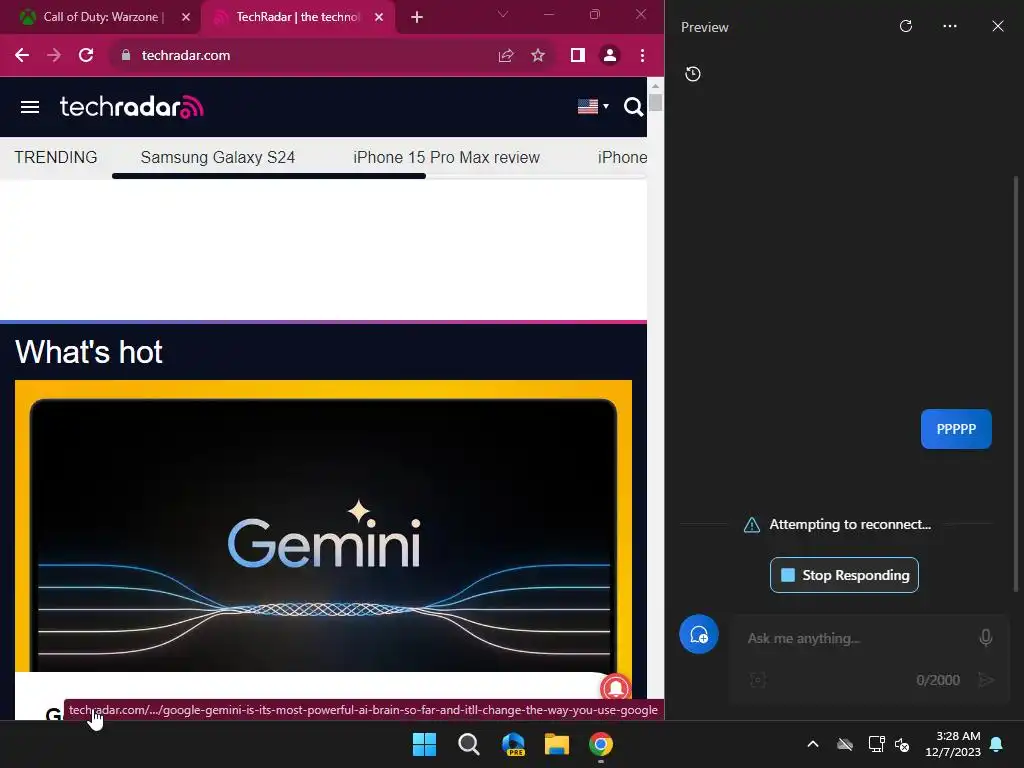Open the Windows notification center bell
1024x768 pixels.
pyautogui.click(x=997, y=744)
